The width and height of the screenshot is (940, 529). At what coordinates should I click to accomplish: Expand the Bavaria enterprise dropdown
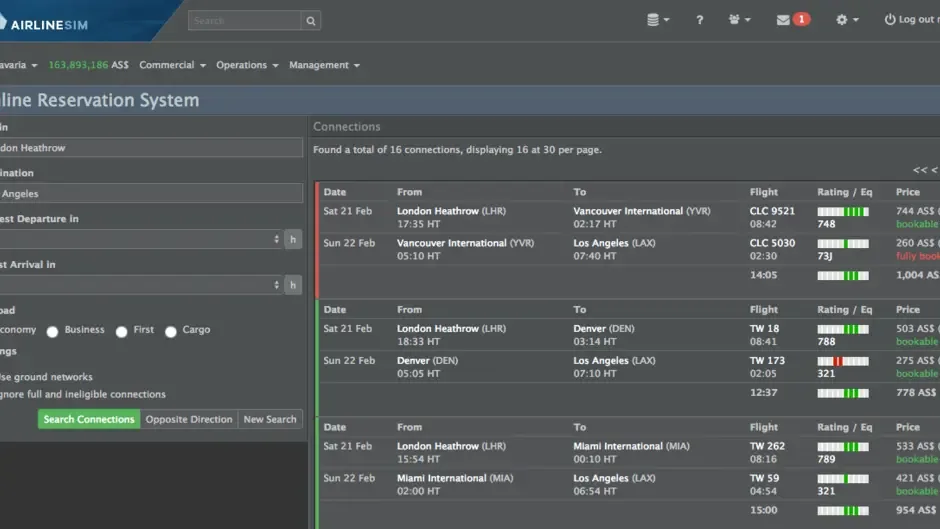pyautogui.click(x=19, y=65)
